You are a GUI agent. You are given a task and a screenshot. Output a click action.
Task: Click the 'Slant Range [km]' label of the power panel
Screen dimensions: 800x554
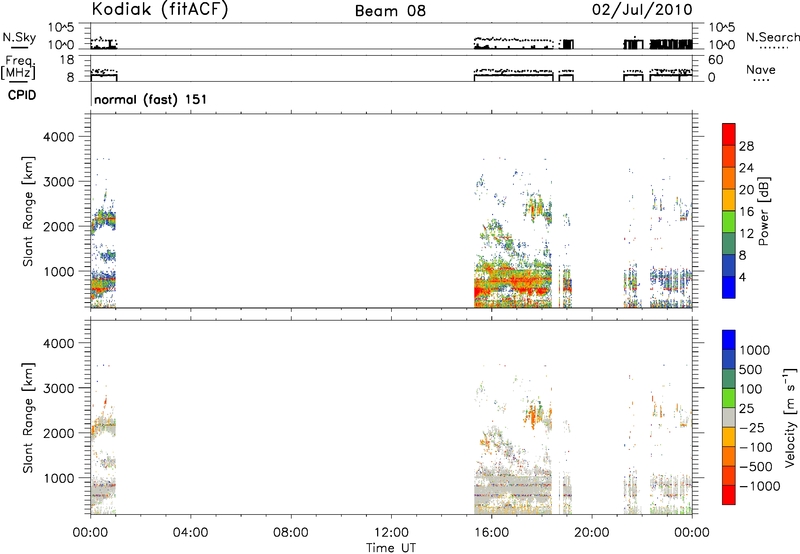coord(28,211)
